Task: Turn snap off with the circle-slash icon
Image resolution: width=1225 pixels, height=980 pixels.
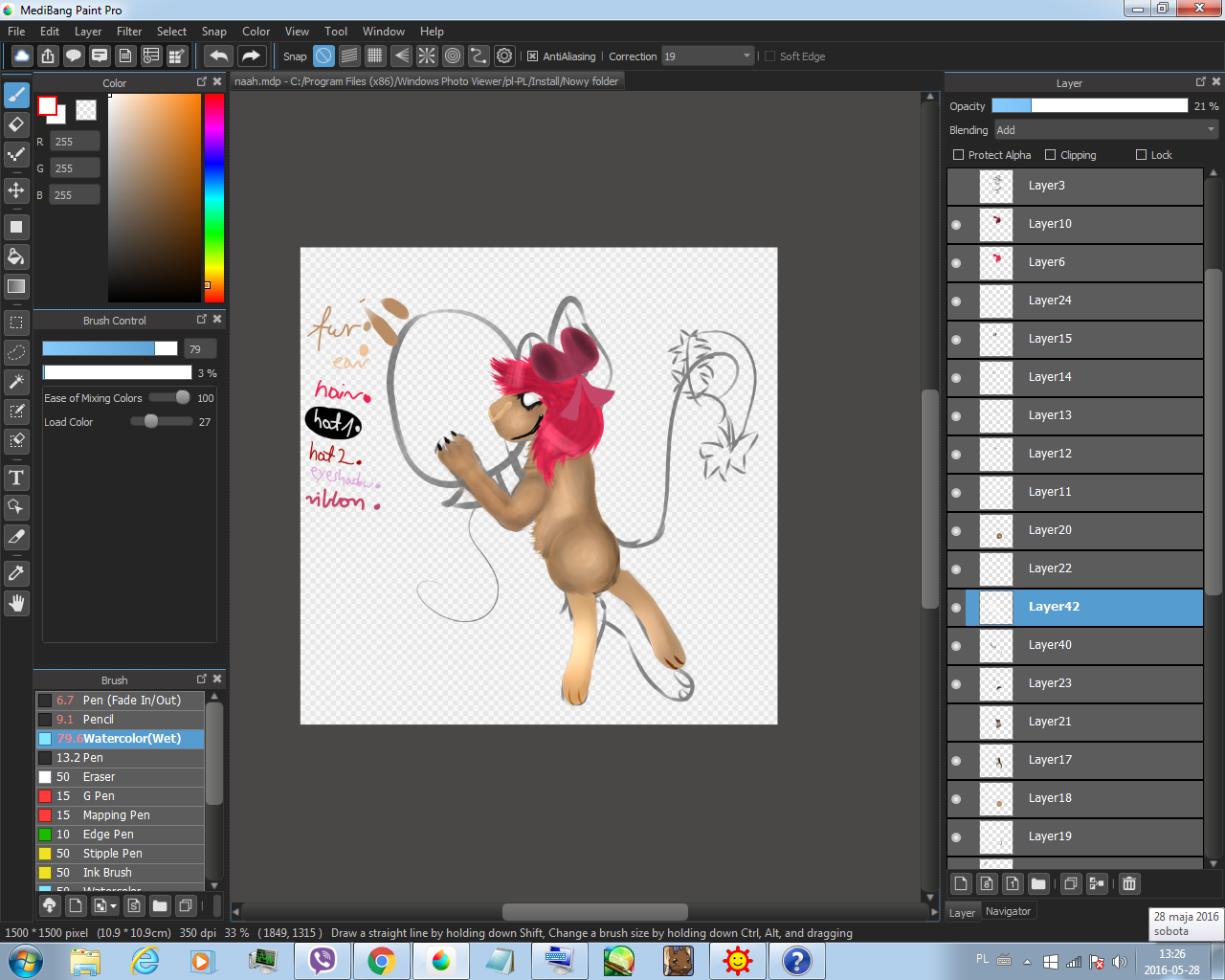Action: 324,56
